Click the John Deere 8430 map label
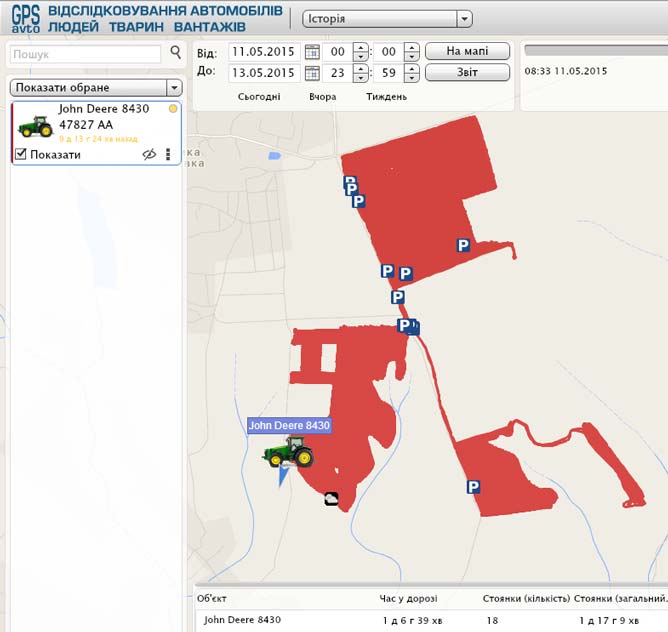The height and width of the screenshot is (632, 668). (x=289, y=425)
